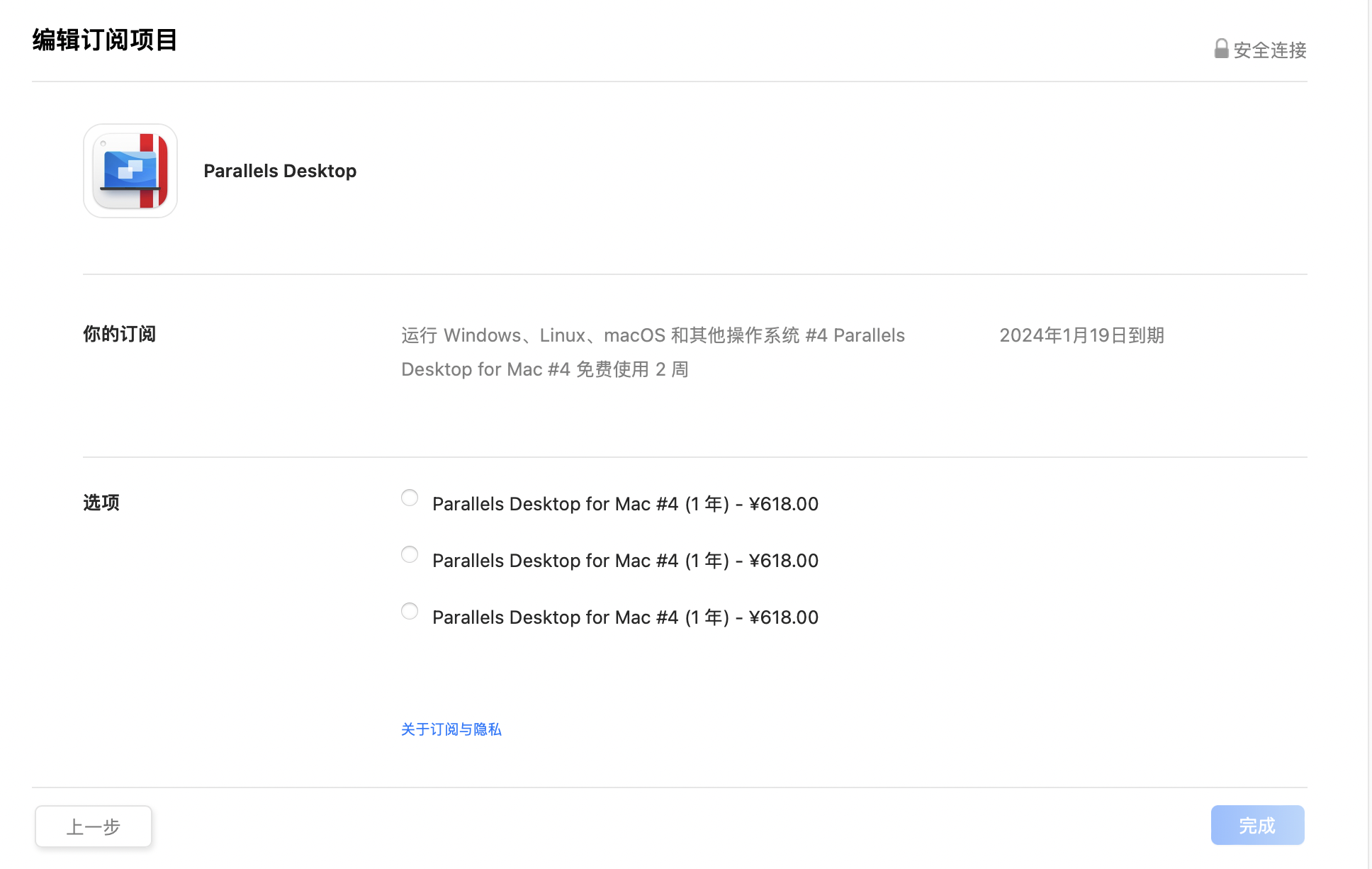Click the Parallels Desktop app icon
The height and width of the screenshot is (869, 1372).
click(x=130, y=171)
